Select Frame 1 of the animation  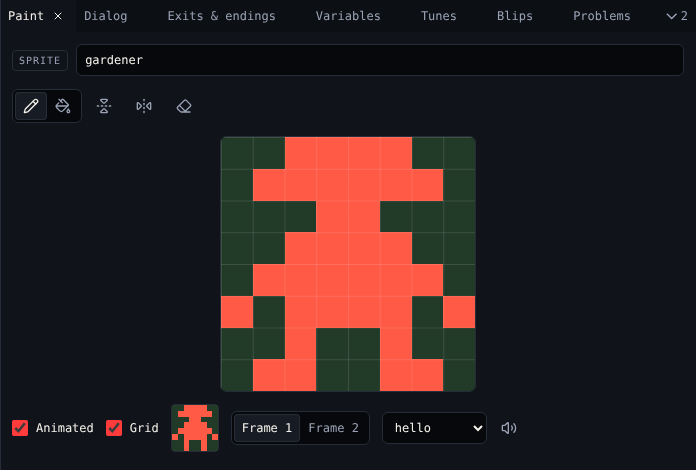pos(267,428)
